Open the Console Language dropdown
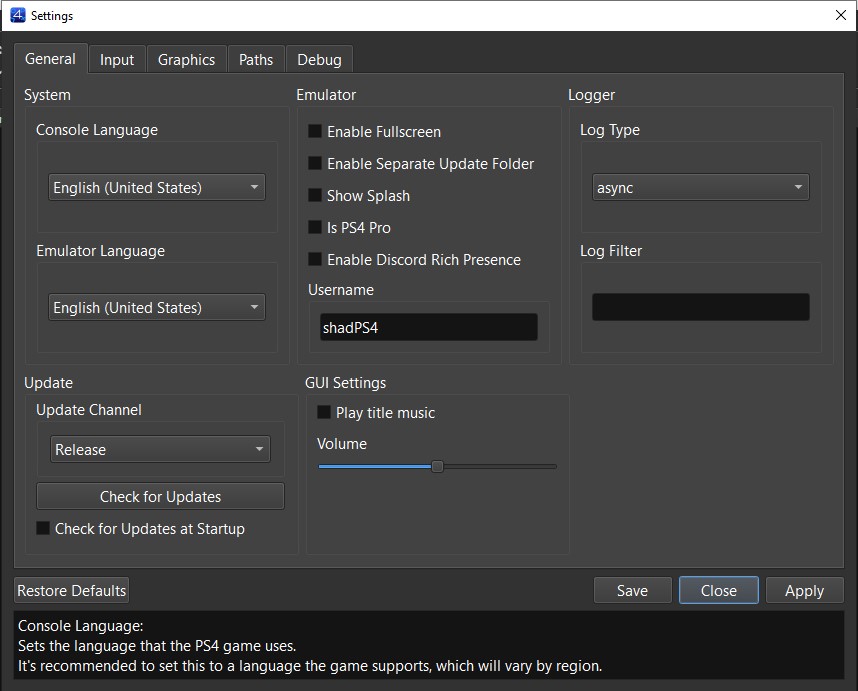Image resolution: width=858 pixels, height=691 pixels. 157,187
